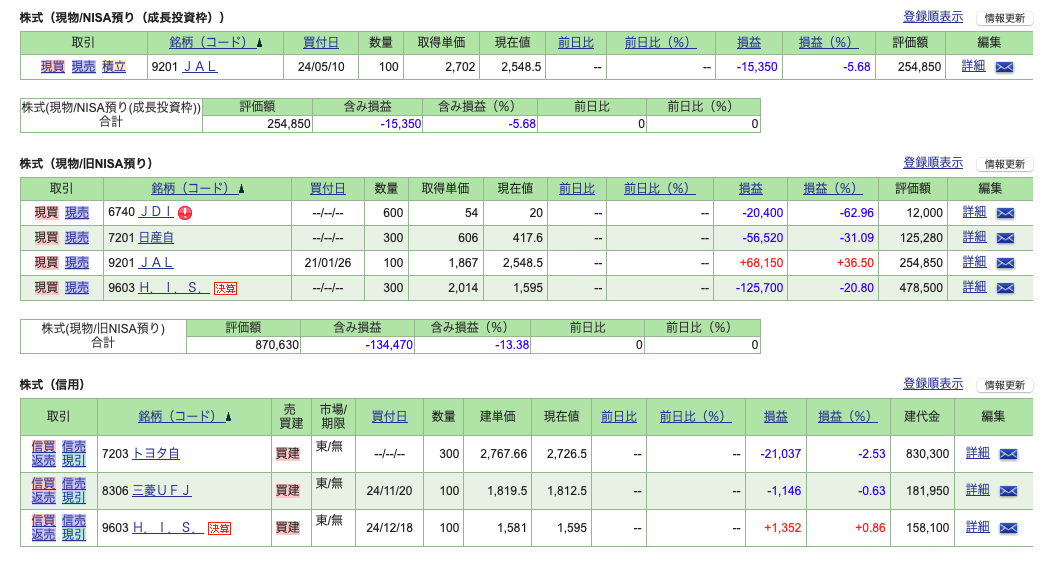Viewport: 1056px width, 565px height.
Task: Click 決算 badge in the 旧NISA H.I.S. row
Action: click(x=225, y=288)
